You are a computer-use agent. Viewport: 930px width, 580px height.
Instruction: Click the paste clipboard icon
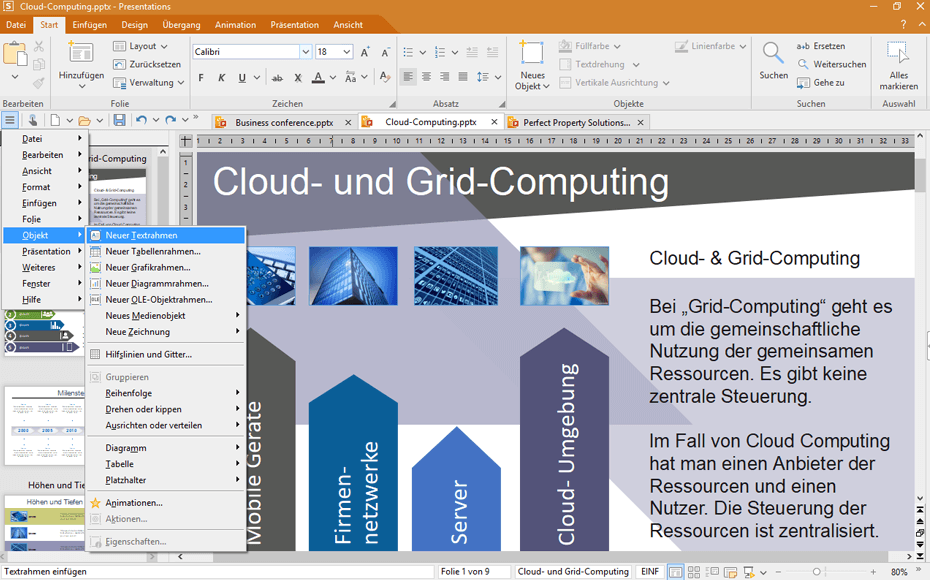tap(15, 54)
